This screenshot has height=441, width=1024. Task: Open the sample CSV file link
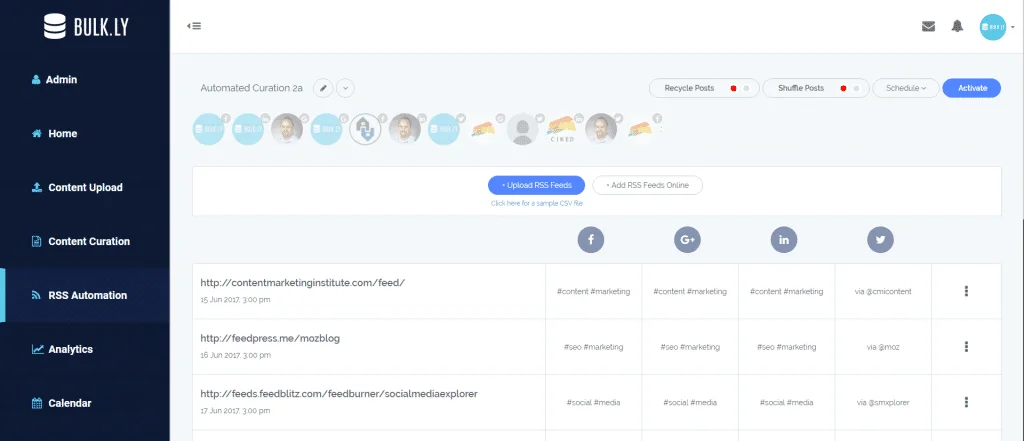536,203
